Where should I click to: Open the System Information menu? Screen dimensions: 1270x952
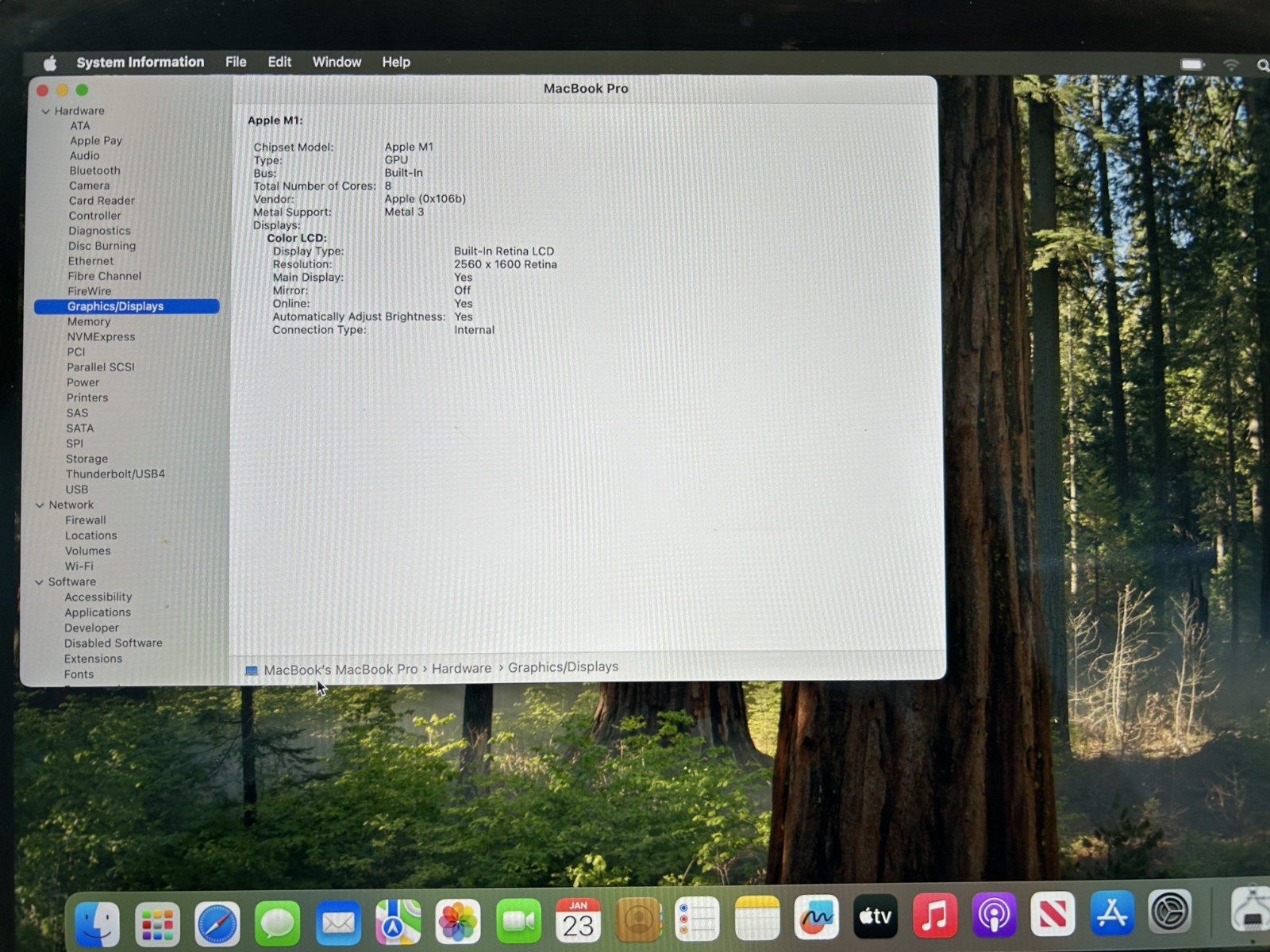(x=140, y=62)
